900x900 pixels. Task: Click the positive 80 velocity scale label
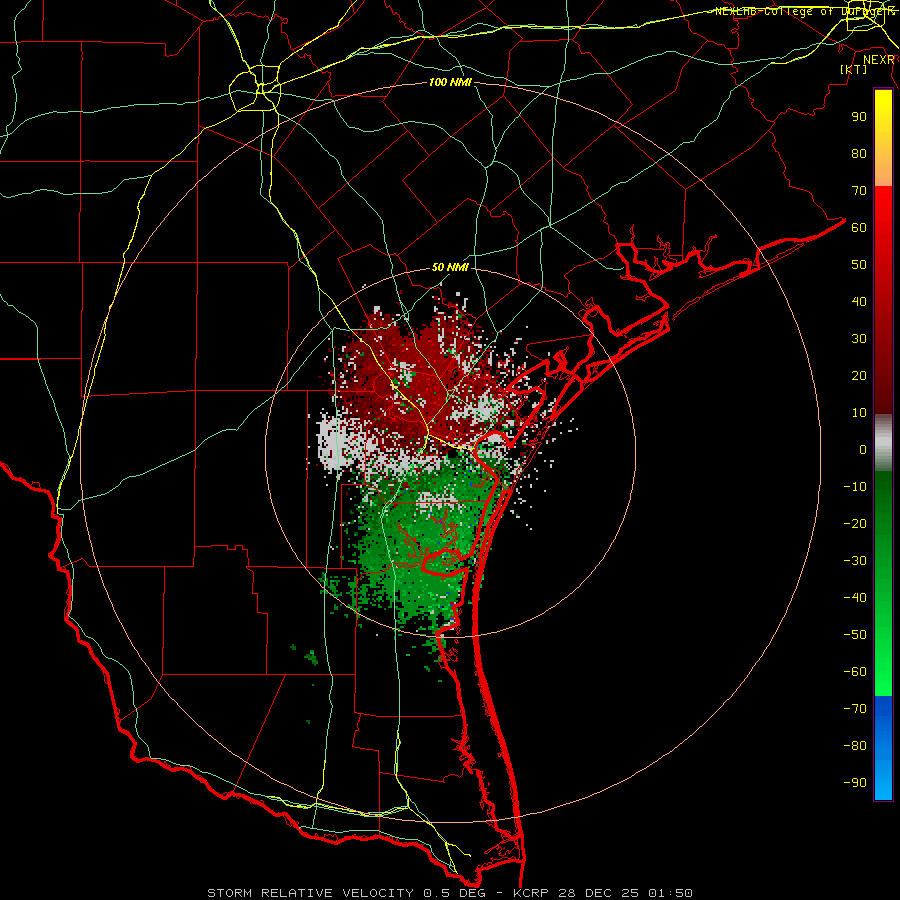coord(859,153)
